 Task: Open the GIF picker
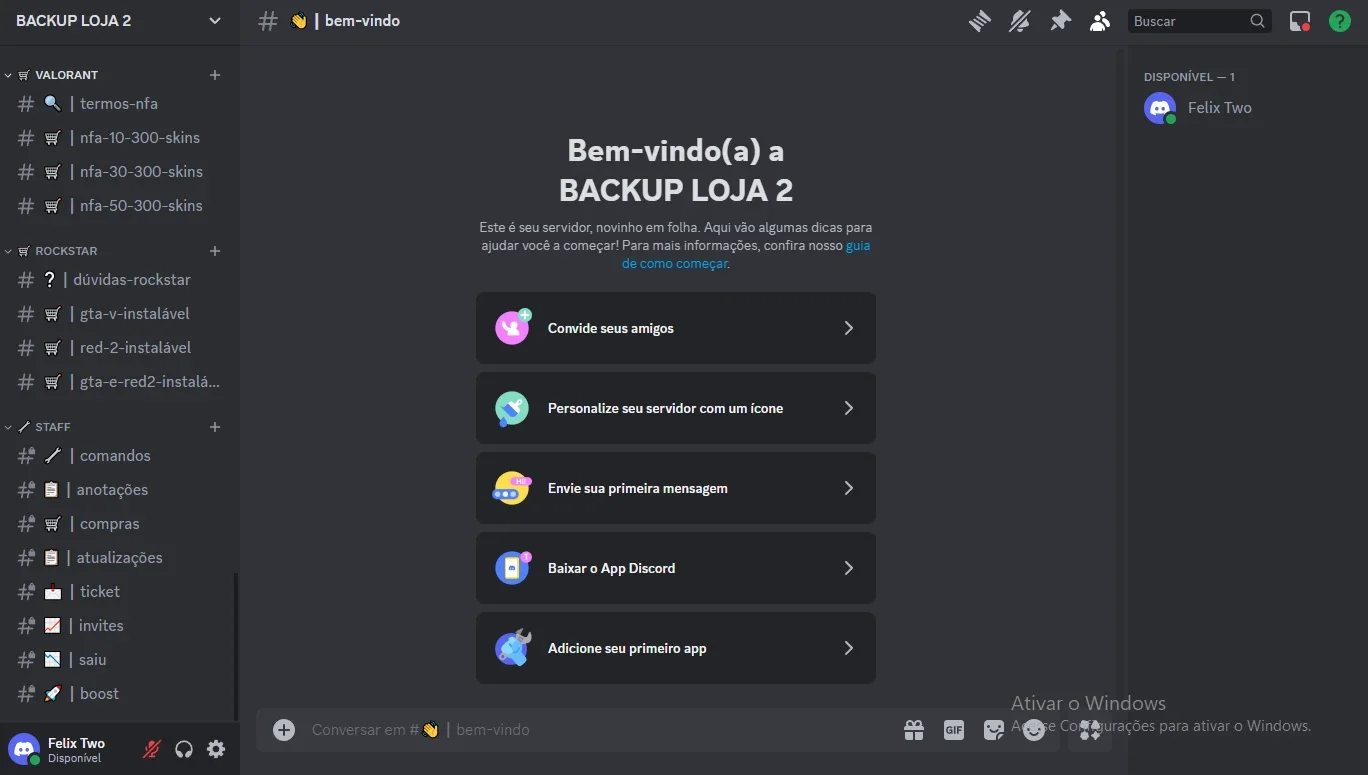[954, 730]
